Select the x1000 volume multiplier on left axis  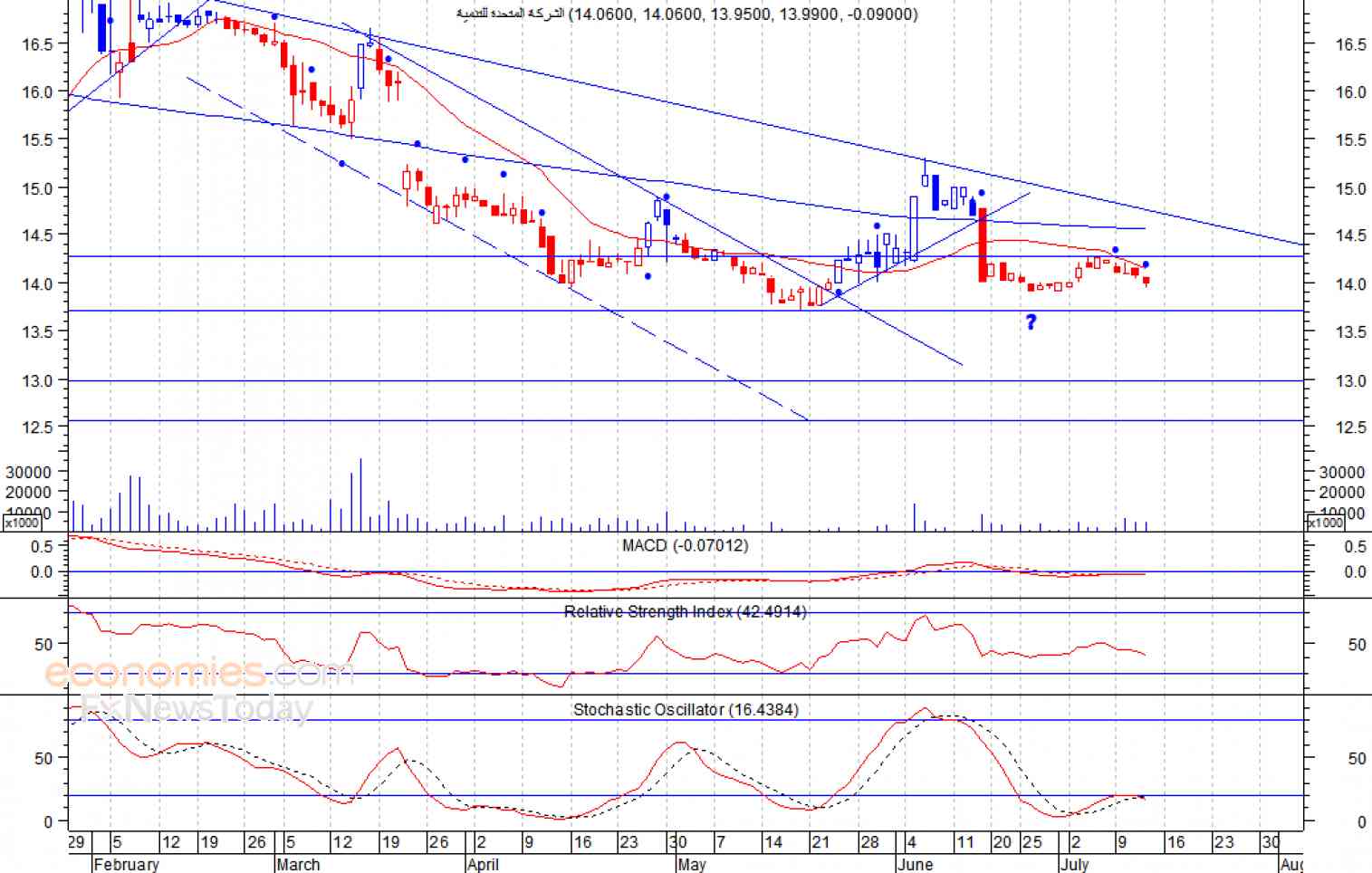[x=22, y=523]
